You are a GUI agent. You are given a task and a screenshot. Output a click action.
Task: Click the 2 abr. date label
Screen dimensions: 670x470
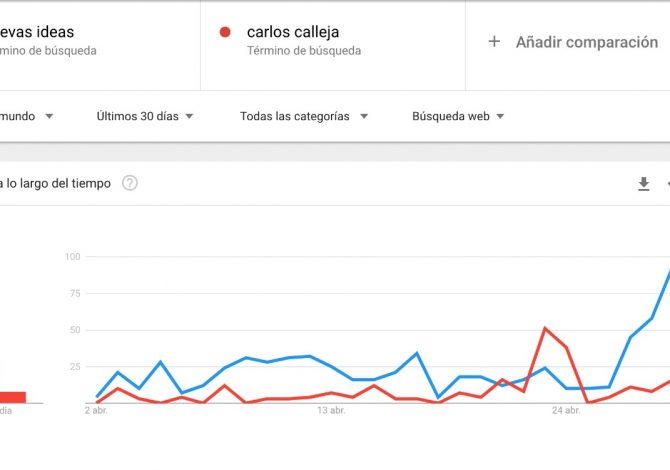coord(96,411)
